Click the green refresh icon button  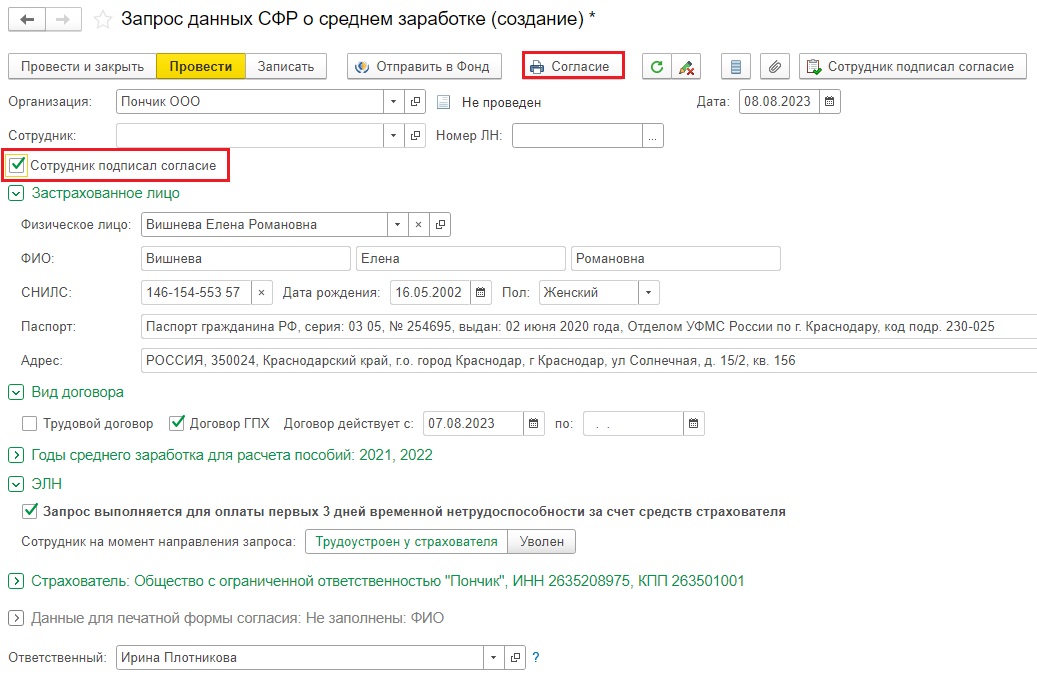pyautogui.click(x=657, y=67)
